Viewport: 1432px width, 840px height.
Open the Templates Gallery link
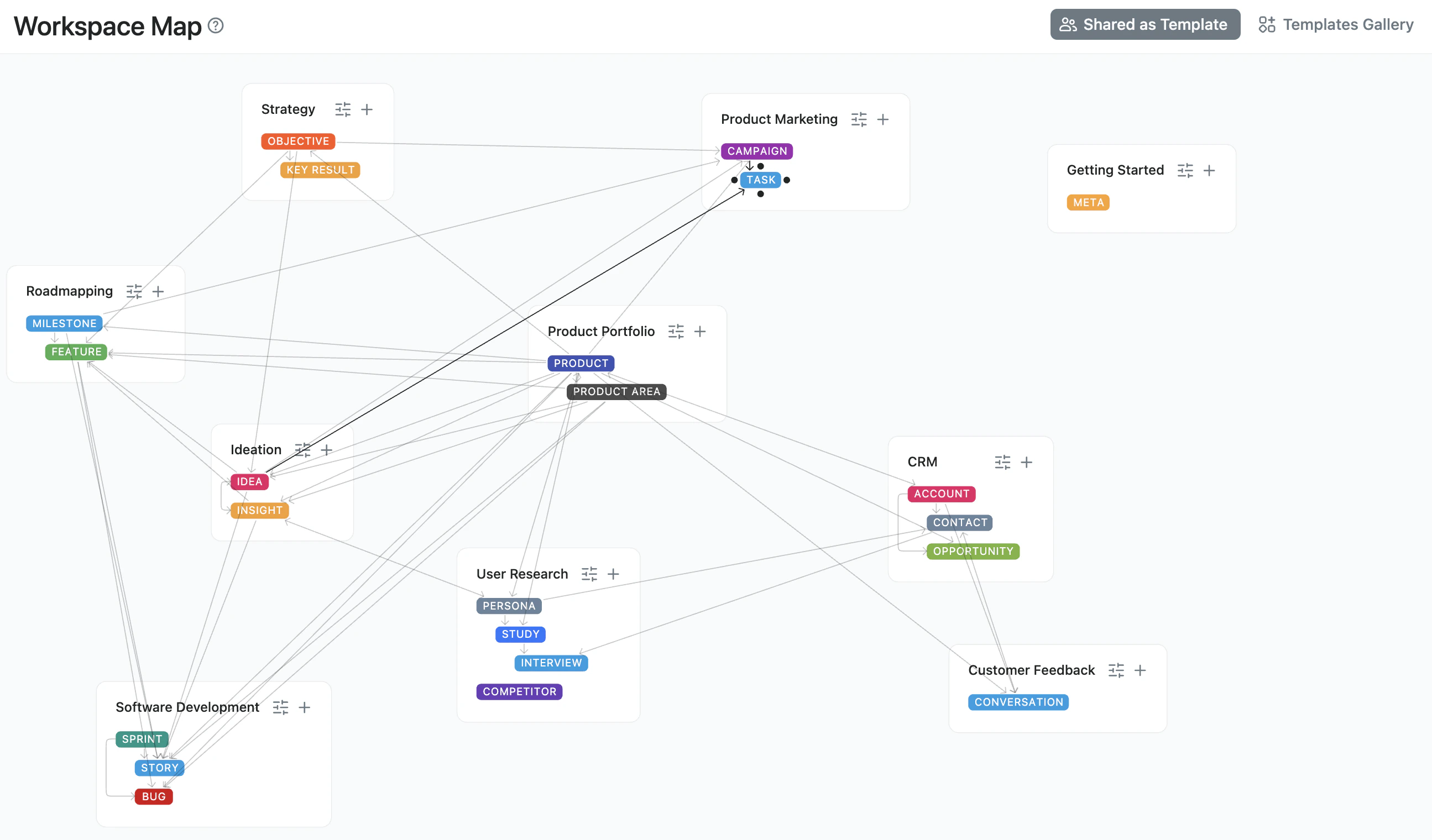point(1335,24)
